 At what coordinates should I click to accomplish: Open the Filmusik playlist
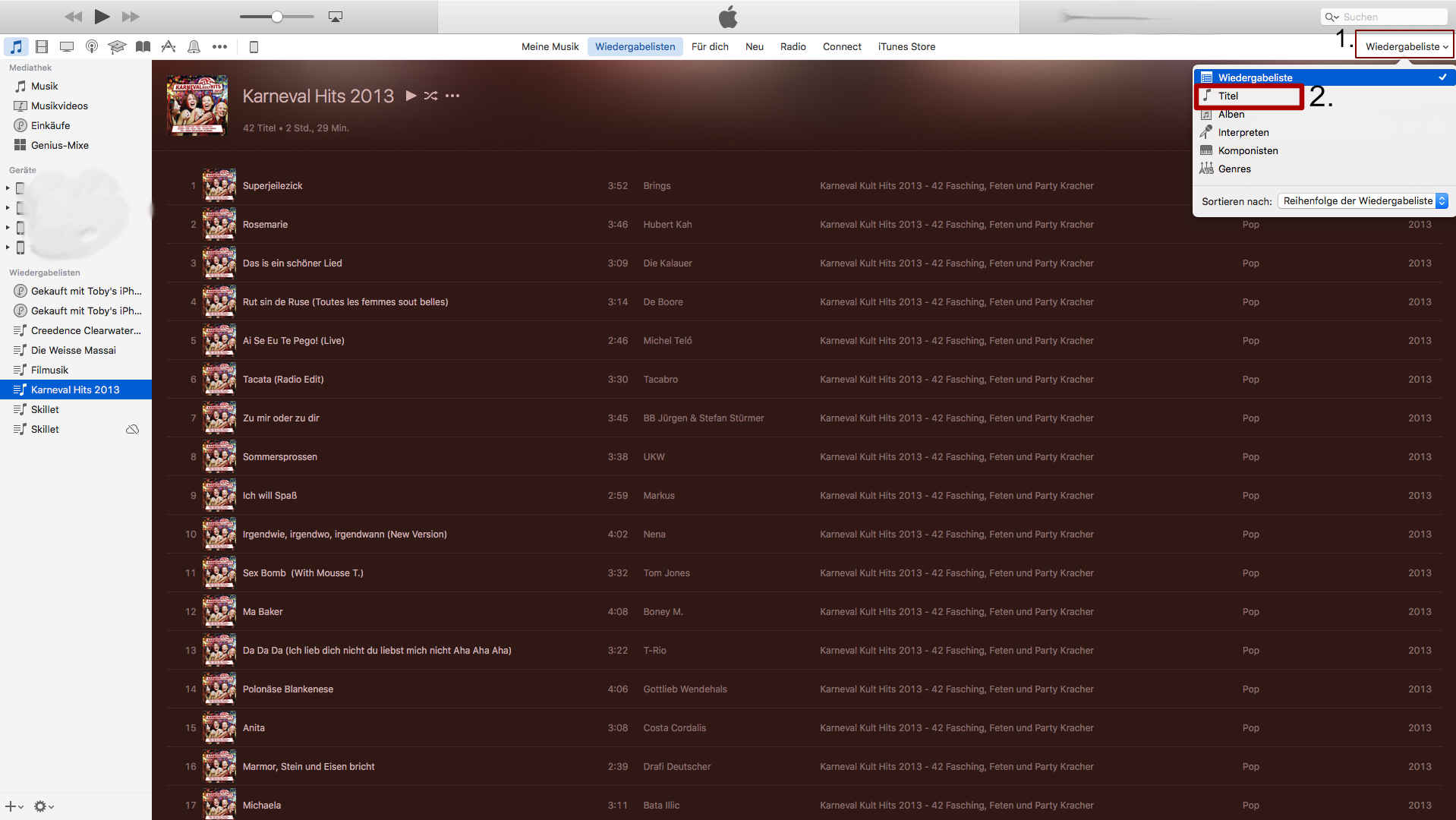pos(76,370)
